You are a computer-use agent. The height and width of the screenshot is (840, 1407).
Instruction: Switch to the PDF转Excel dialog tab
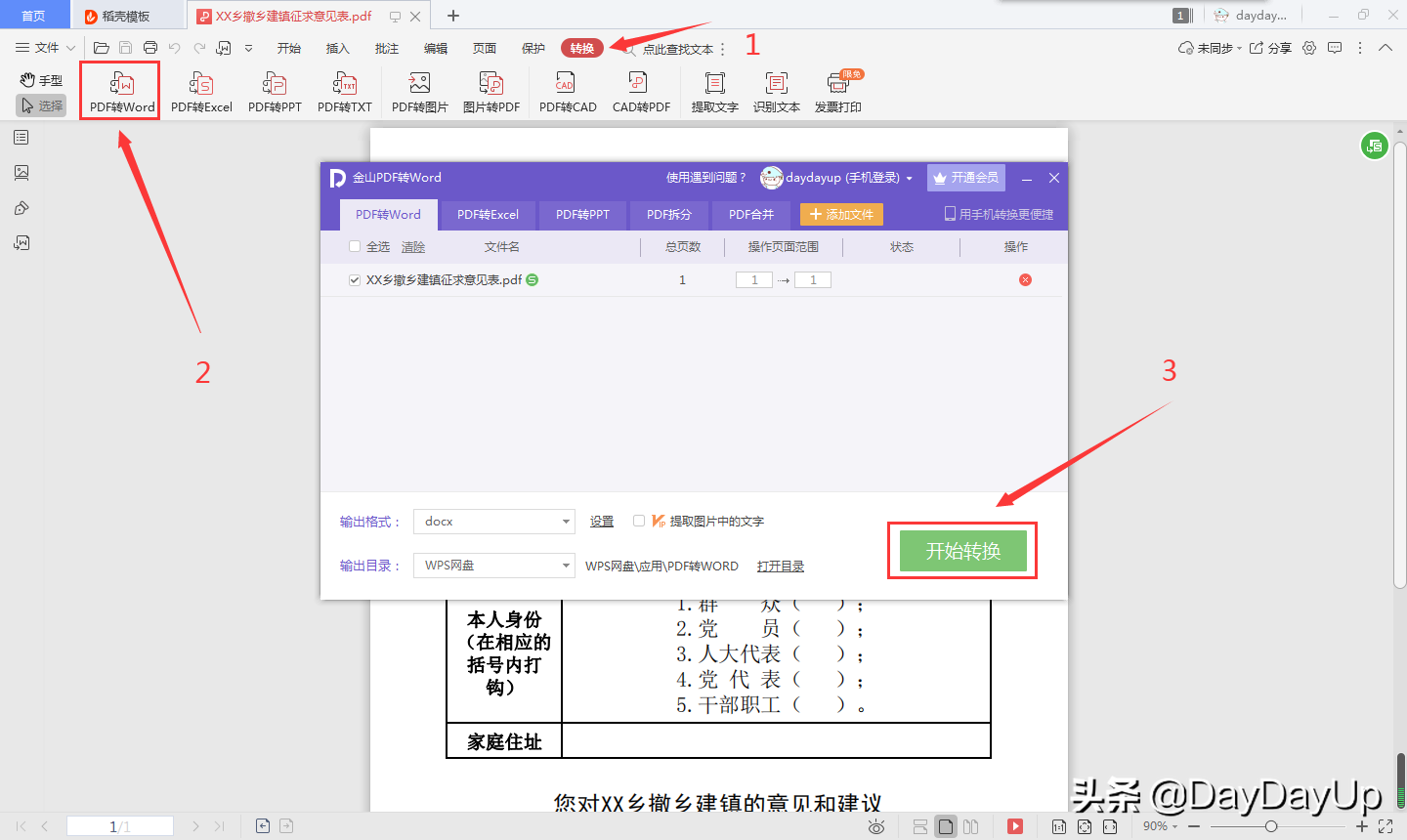pos(488,215)
